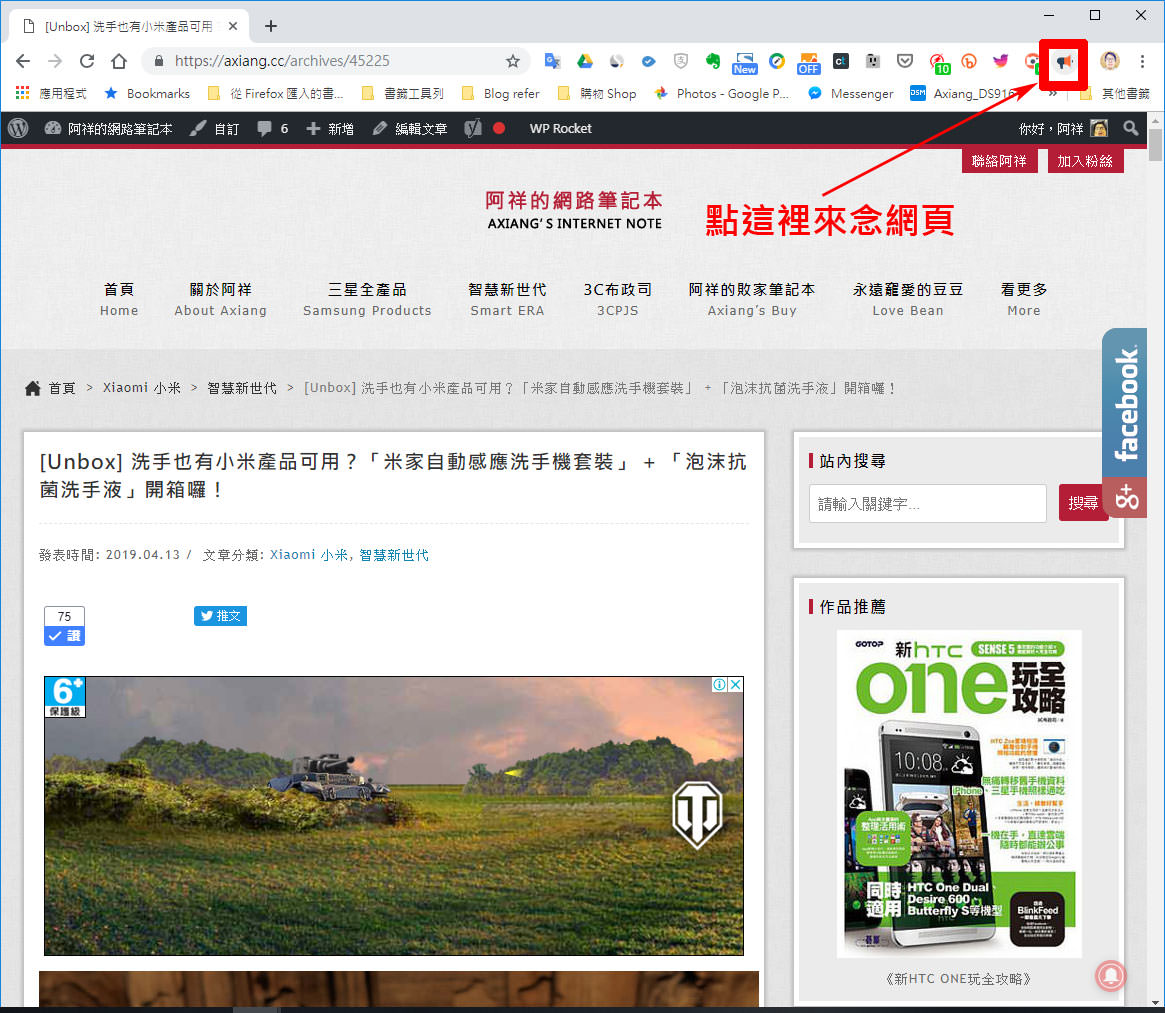Click the highlighted Read Aloud megaphone extension icon
The height and width of the screenshot is (1013, 1165).
pyautogui.click(x=1062, y=61)
